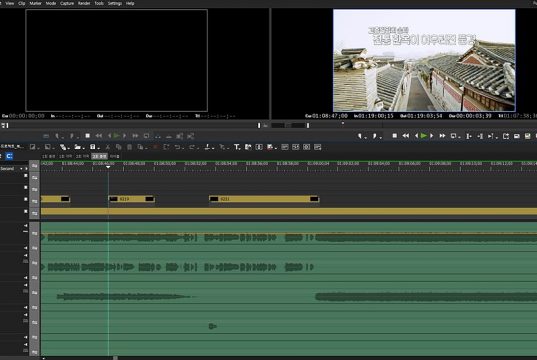The height and width of the screenshot is (360, 537).
Task: Click the recorder Rewind icon
Action: pyautogui.click(x=405, y=136)
